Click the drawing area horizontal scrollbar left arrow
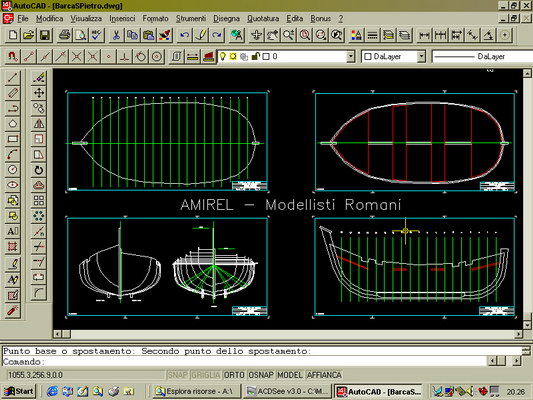This screenshot has width=533, height=400. point(57,334)
